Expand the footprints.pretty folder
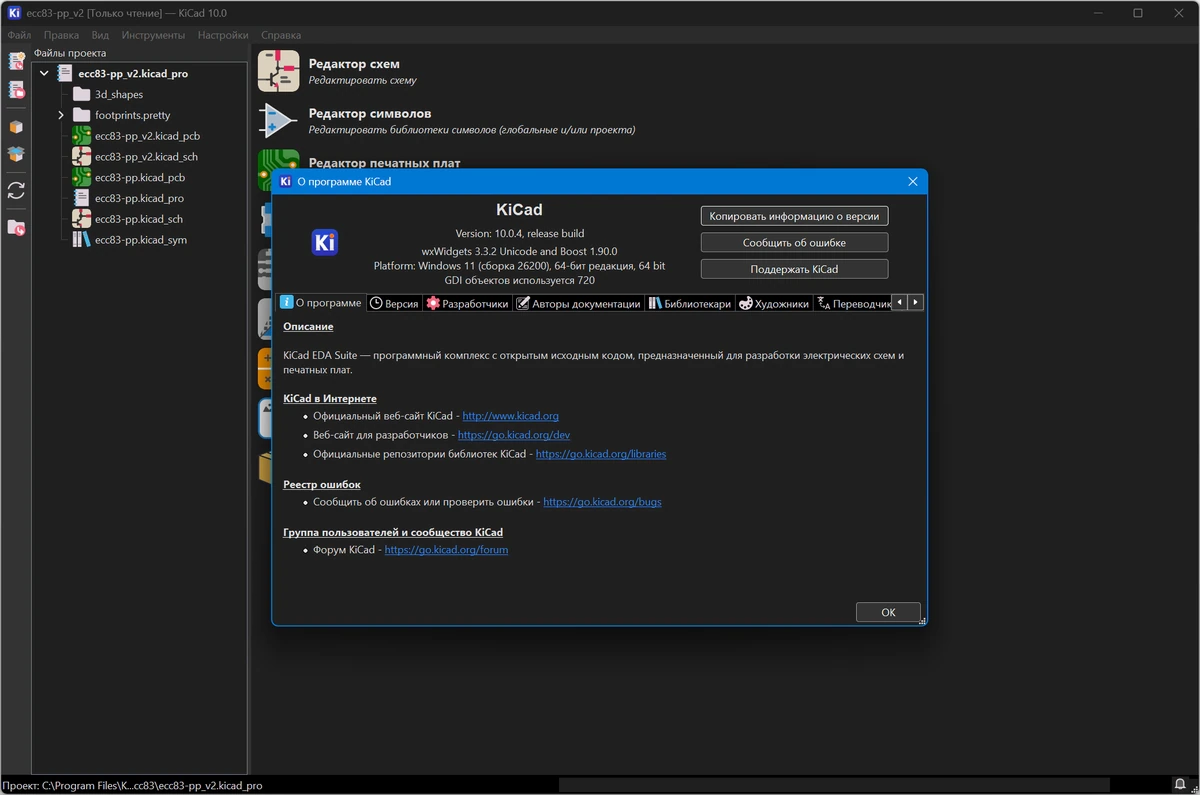This screenshot has width=1200, height=795. [61, 115]
